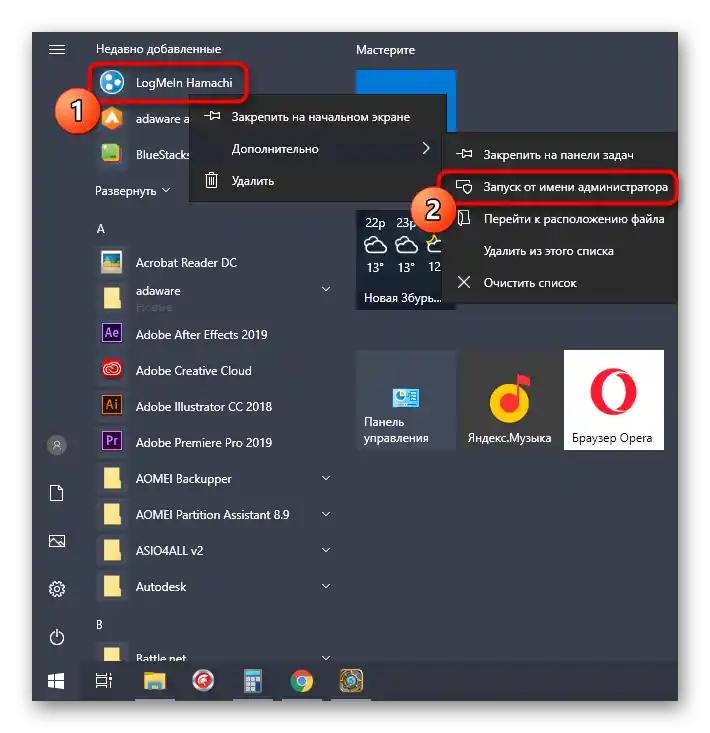Viewport: 710px width, 733px height.
Task: Open user account icon in sidebar
Action: click(57, 445)
